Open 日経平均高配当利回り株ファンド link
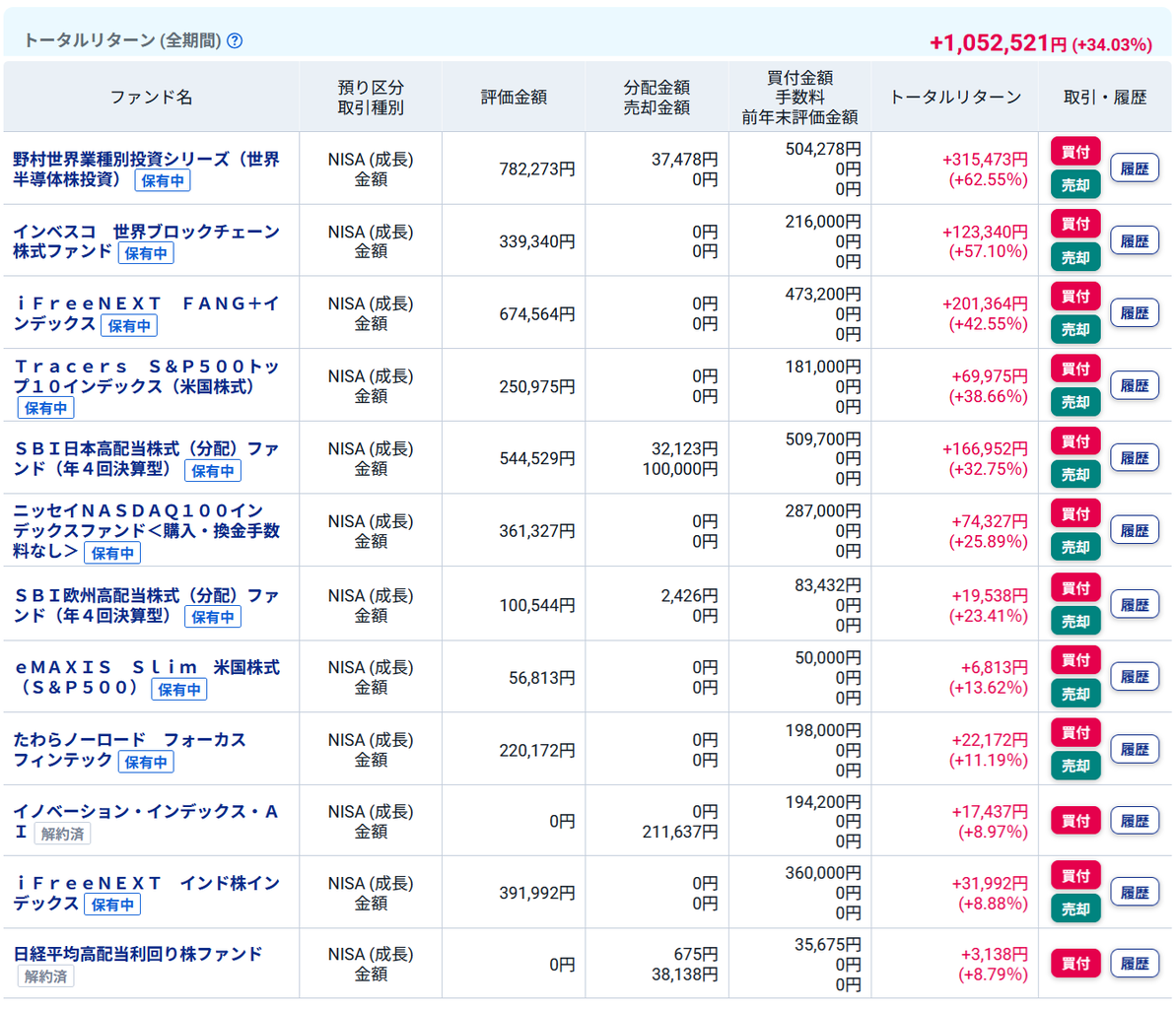Screen dimensions: 1176x1009 point(138,954)
